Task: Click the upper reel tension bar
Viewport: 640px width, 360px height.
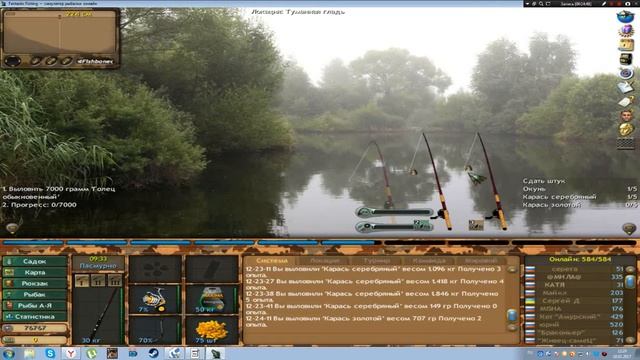Action: coord(395,212)
